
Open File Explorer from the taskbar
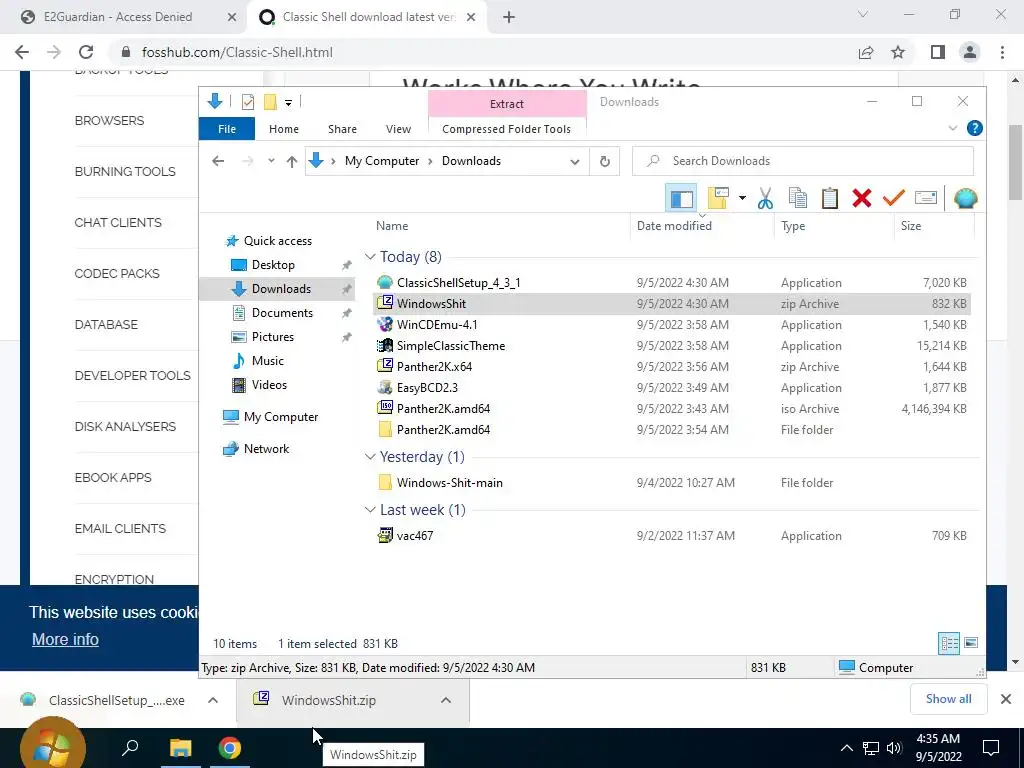point(181,748)
